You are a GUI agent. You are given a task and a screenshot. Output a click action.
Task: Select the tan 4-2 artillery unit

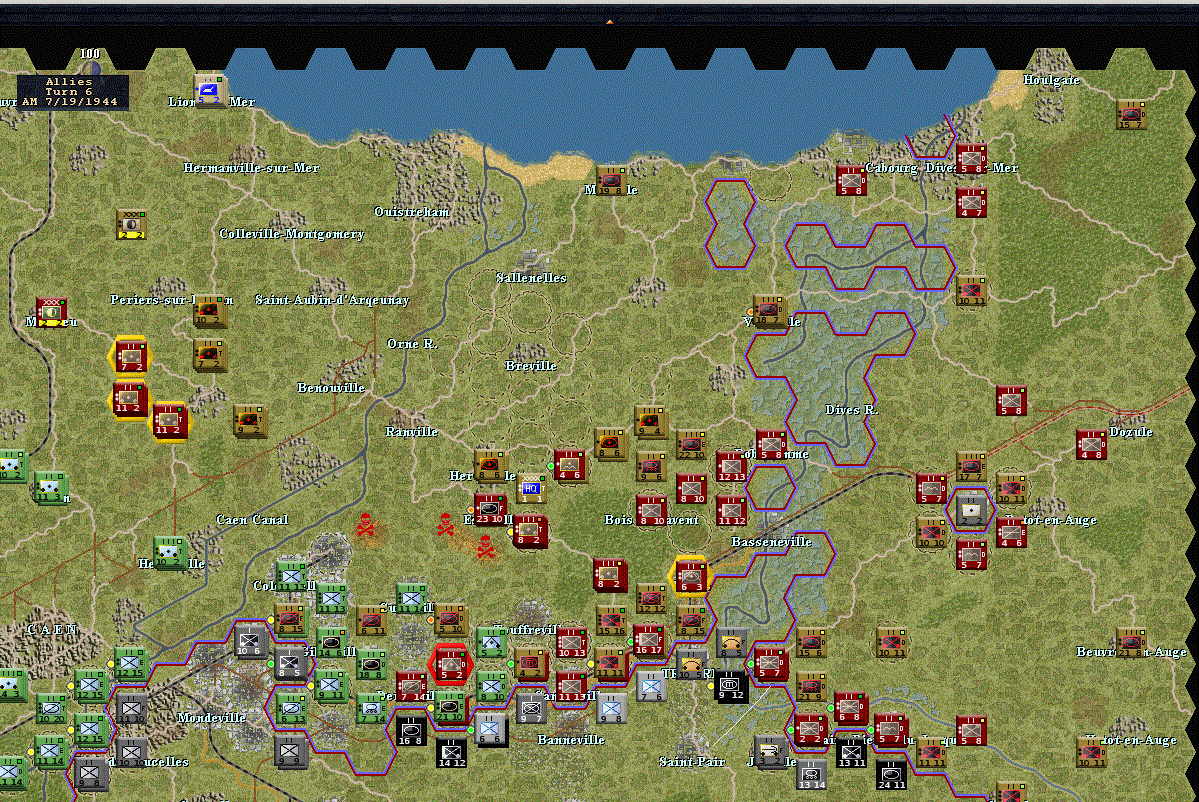pos(531,664)
